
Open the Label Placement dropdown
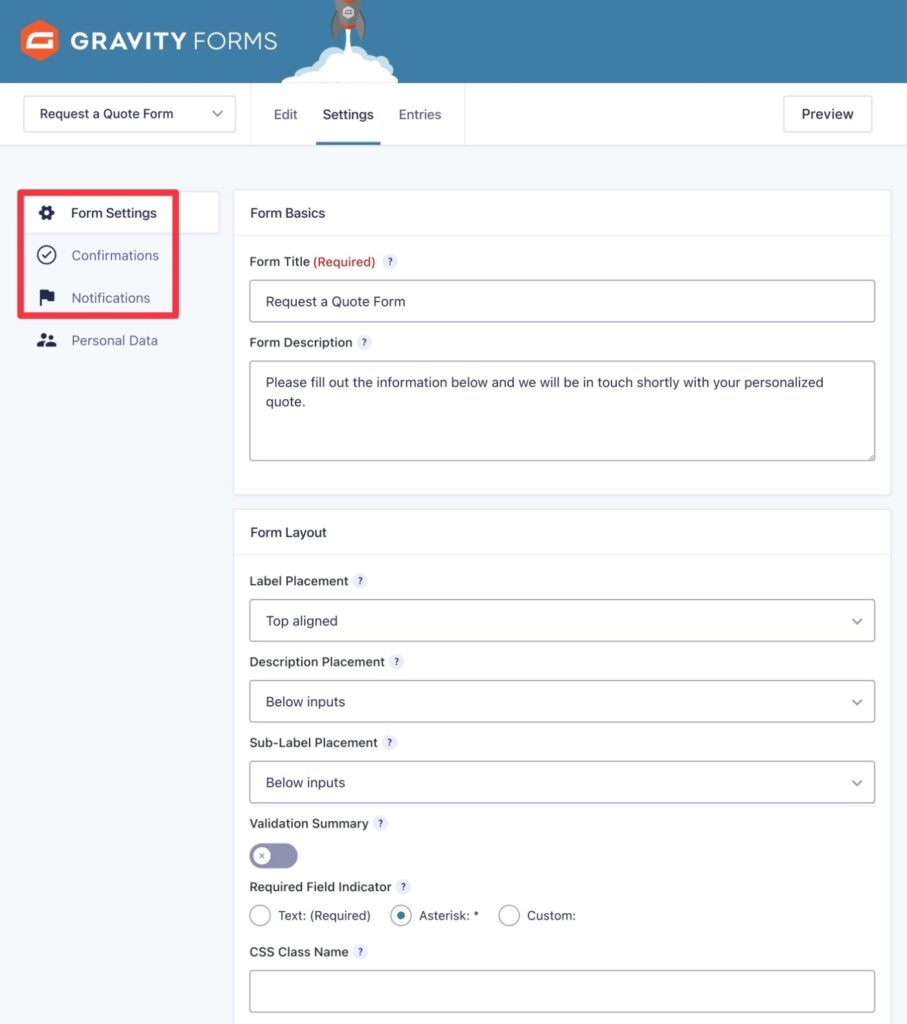[x=562, y=621]
